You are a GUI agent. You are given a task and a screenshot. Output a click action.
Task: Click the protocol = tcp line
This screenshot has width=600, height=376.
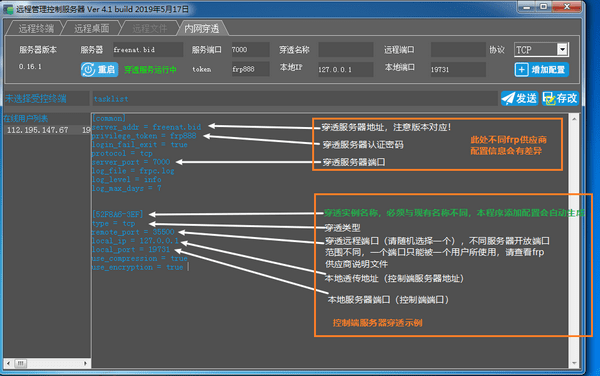point(122,153)
